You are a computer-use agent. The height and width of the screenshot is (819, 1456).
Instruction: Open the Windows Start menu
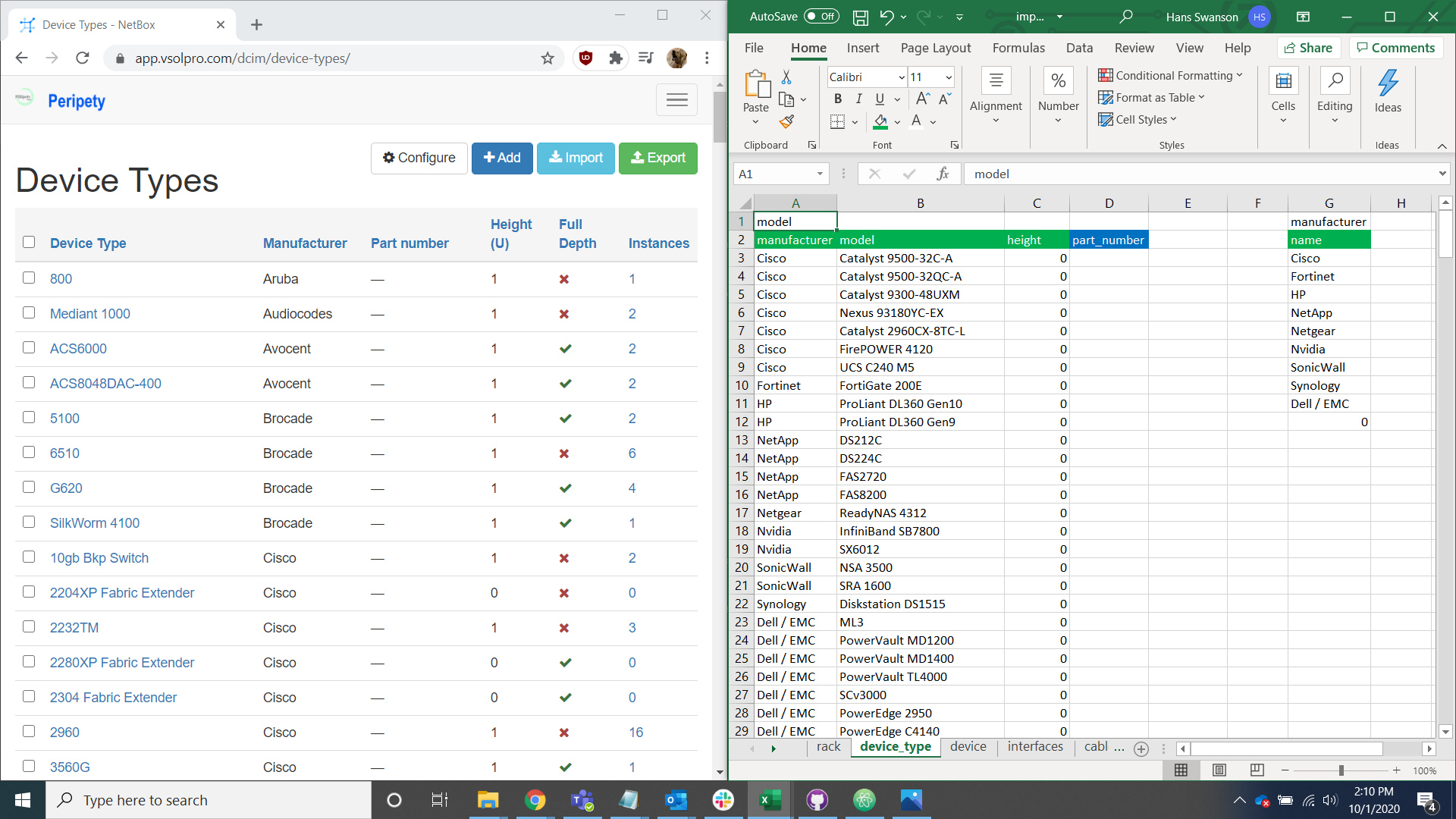tap(23, 800)
